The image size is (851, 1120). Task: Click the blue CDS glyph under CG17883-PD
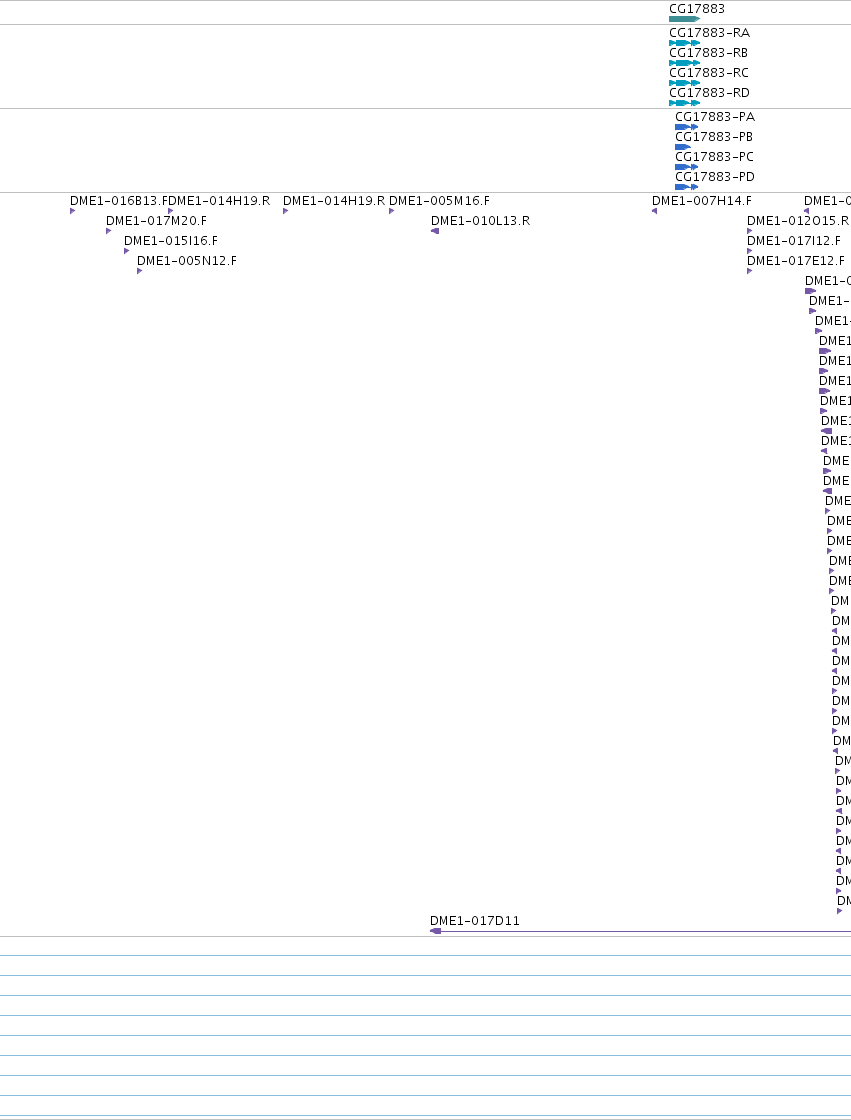pyautogui.click(x=687, y=187)
